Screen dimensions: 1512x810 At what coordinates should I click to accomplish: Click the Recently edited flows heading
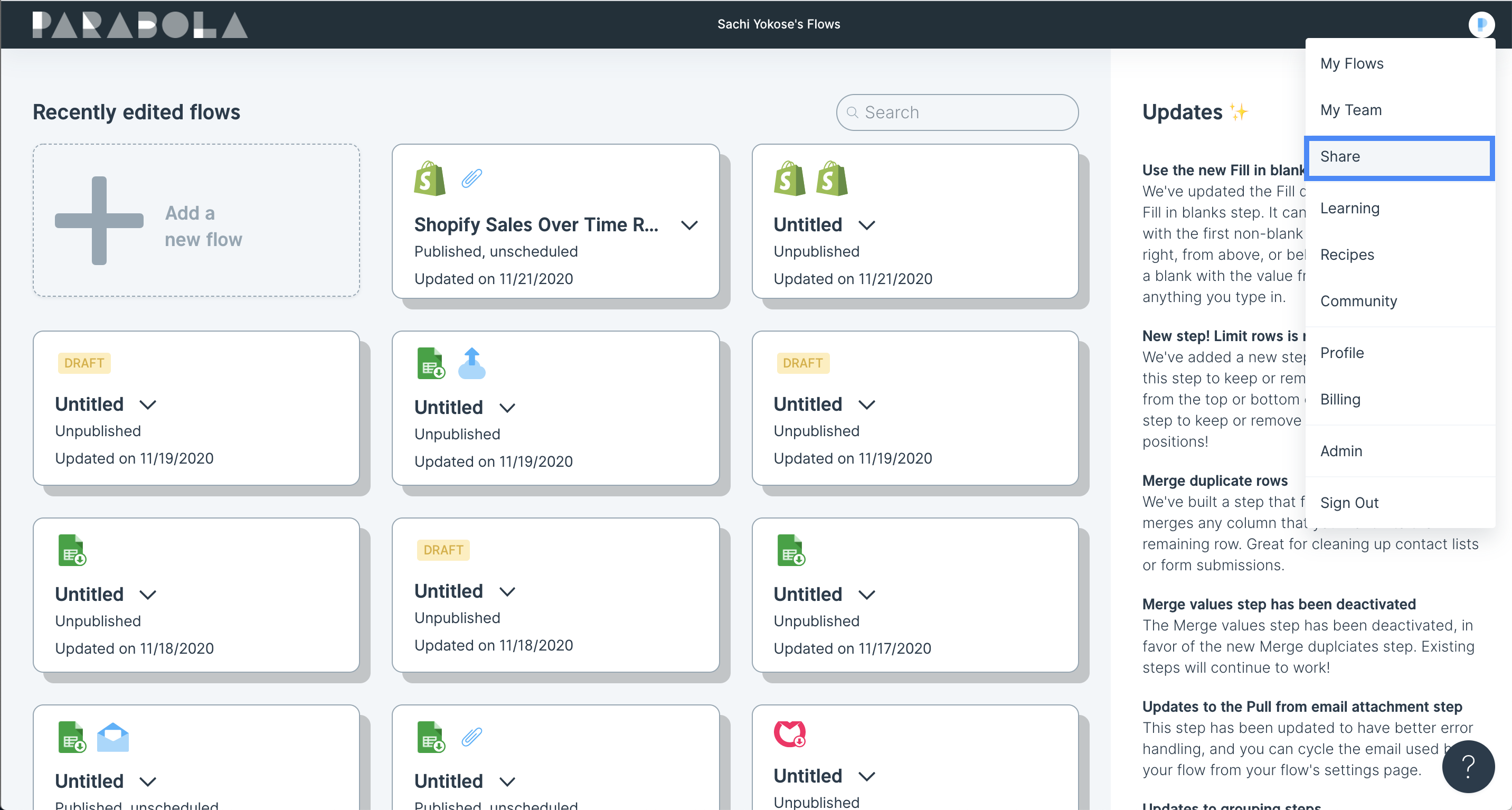(136, 111)
